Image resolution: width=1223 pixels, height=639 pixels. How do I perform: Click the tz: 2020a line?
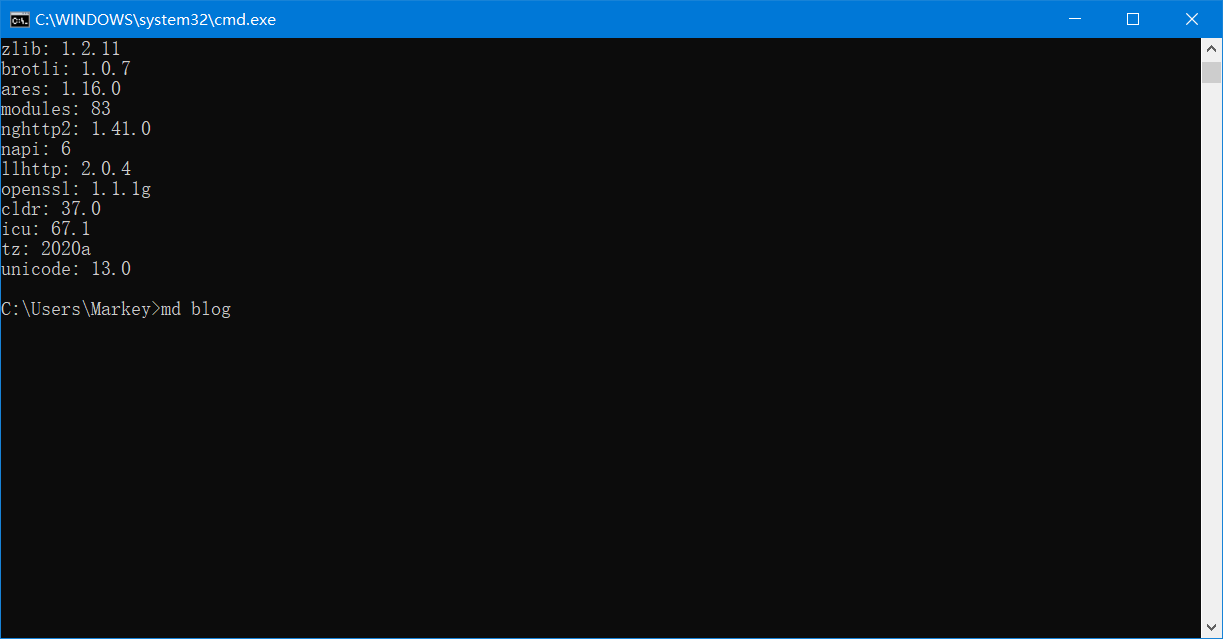pos(46,249)
